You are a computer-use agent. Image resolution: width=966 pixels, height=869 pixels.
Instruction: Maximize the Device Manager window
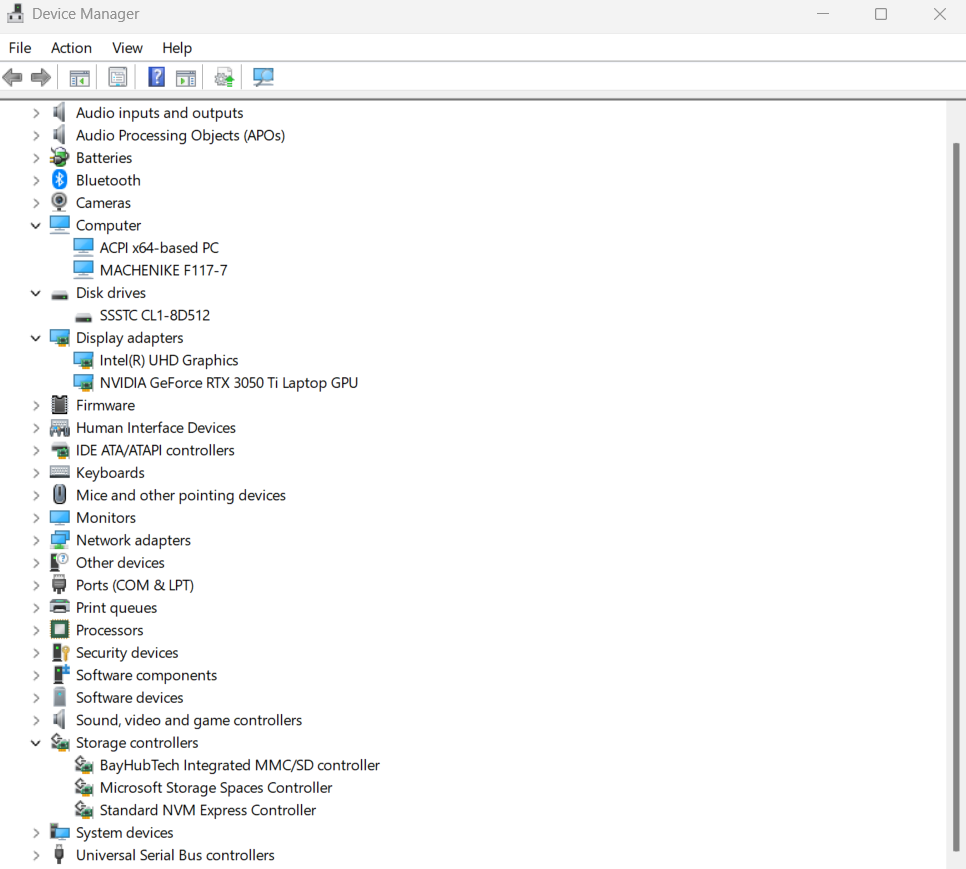point(881,14)
